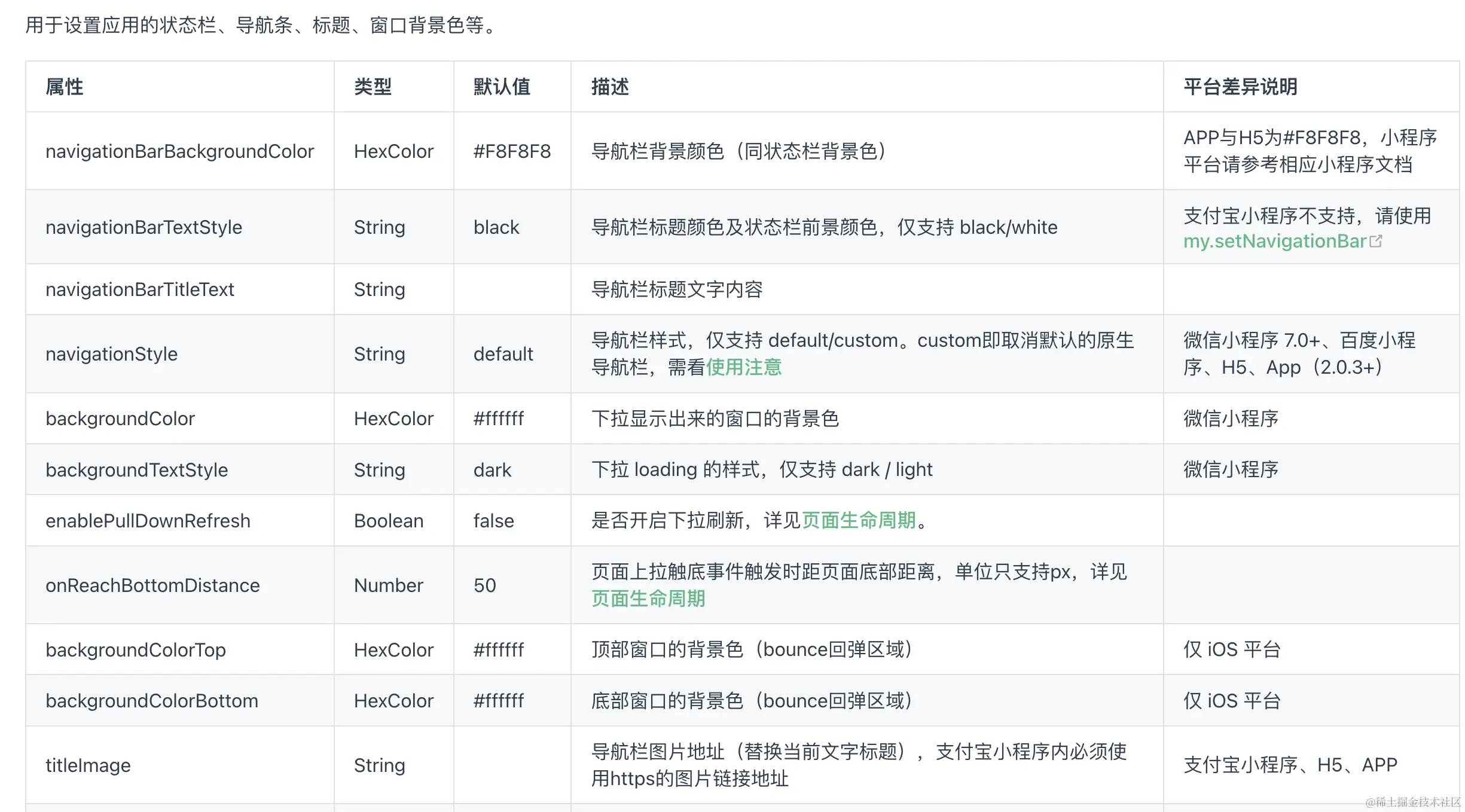This screenshot has height=812, width=1465.
Task: Open 页面生命周期 link in enablePullDownRefresh row
Action: click(859, 520)
